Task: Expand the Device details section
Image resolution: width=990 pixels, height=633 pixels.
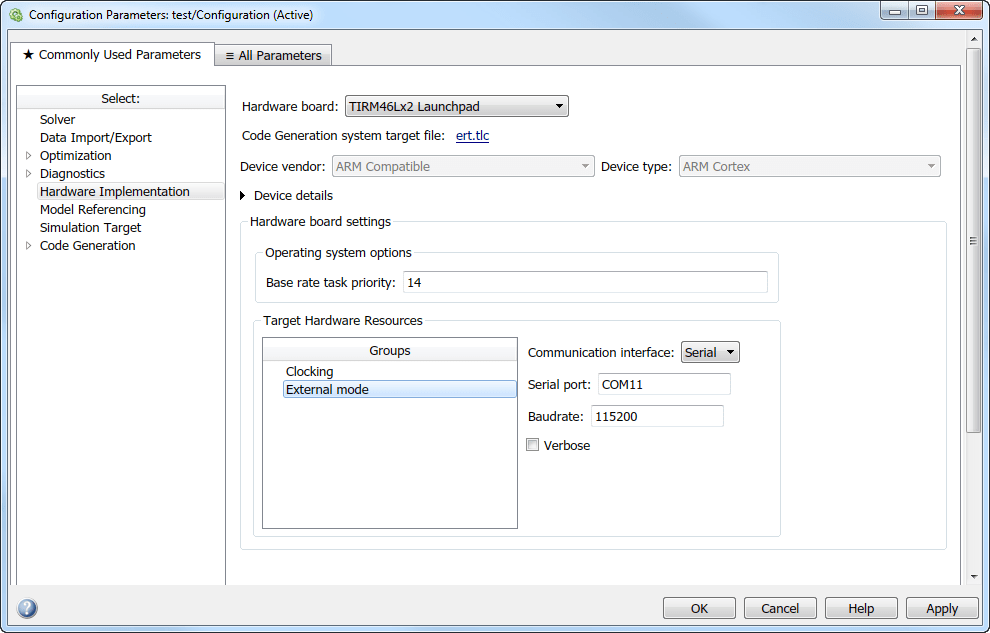Action: (242, 196)
